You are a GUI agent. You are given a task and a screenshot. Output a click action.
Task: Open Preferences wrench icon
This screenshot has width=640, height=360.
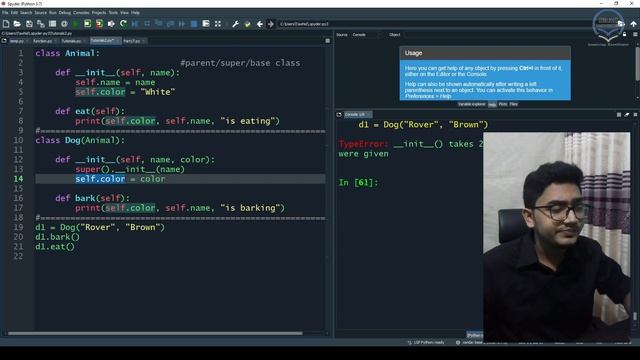(236, 24)
